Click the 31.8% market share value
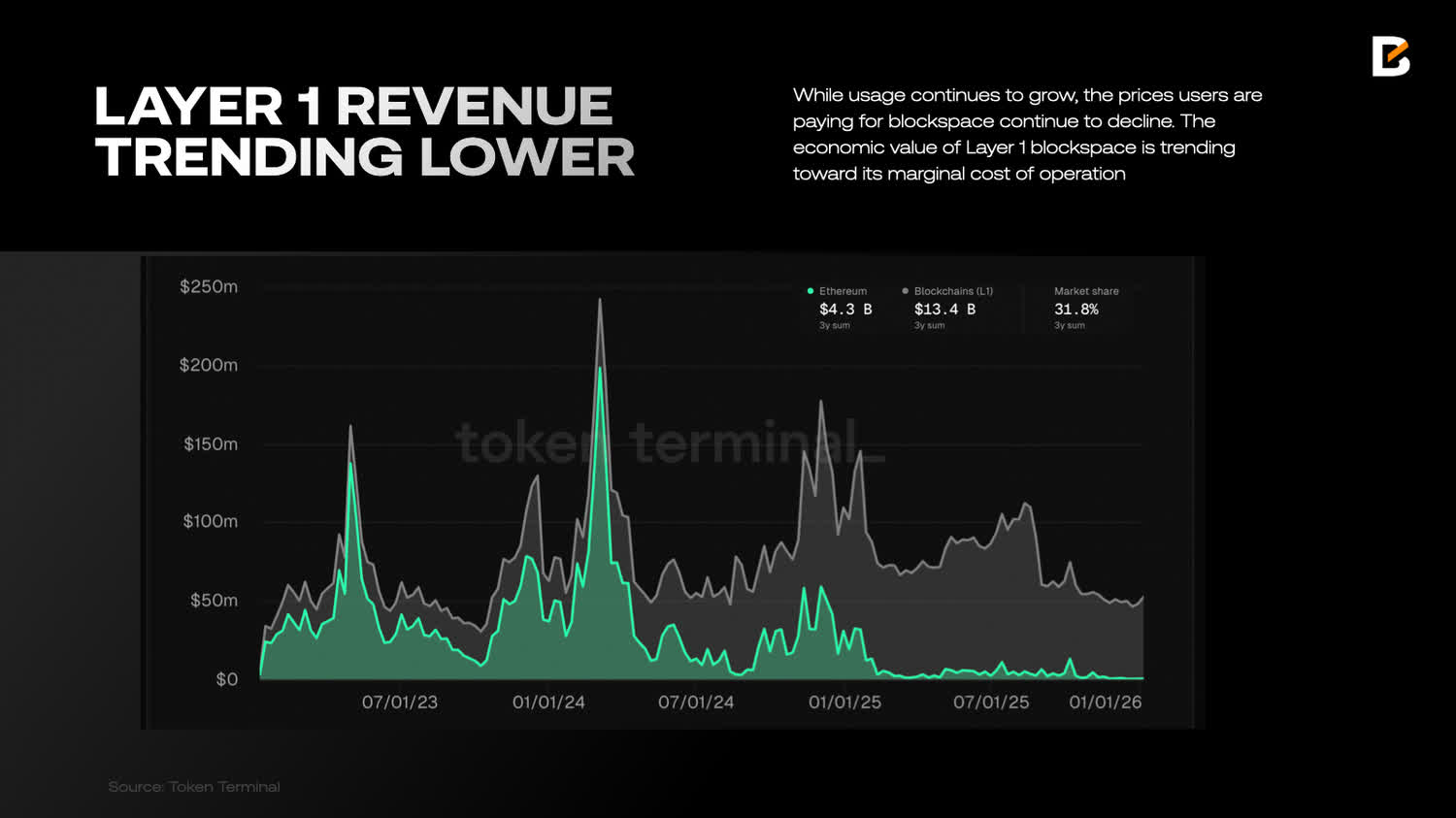 coord(1076,310)
